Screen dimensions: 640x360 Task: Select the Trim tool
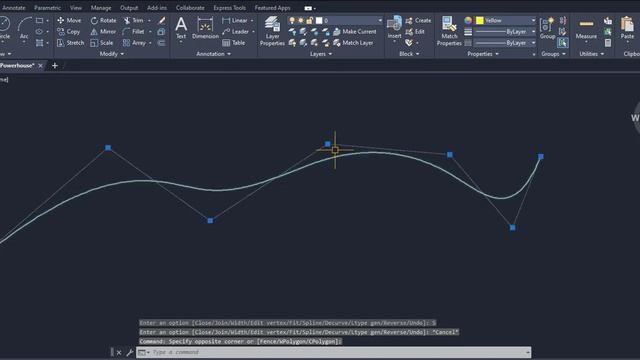133,20
